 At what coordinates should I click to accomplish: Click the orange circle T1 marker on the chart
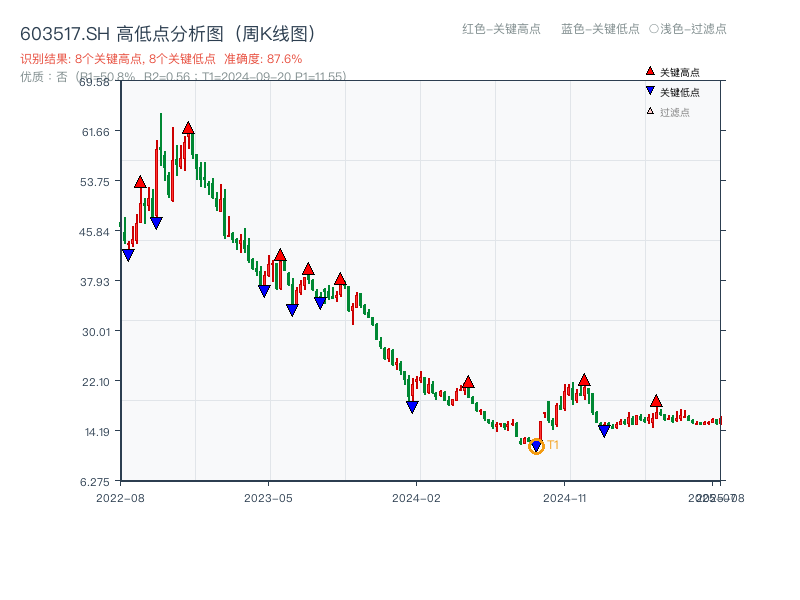pyautogui.click(x=537, y=447)
